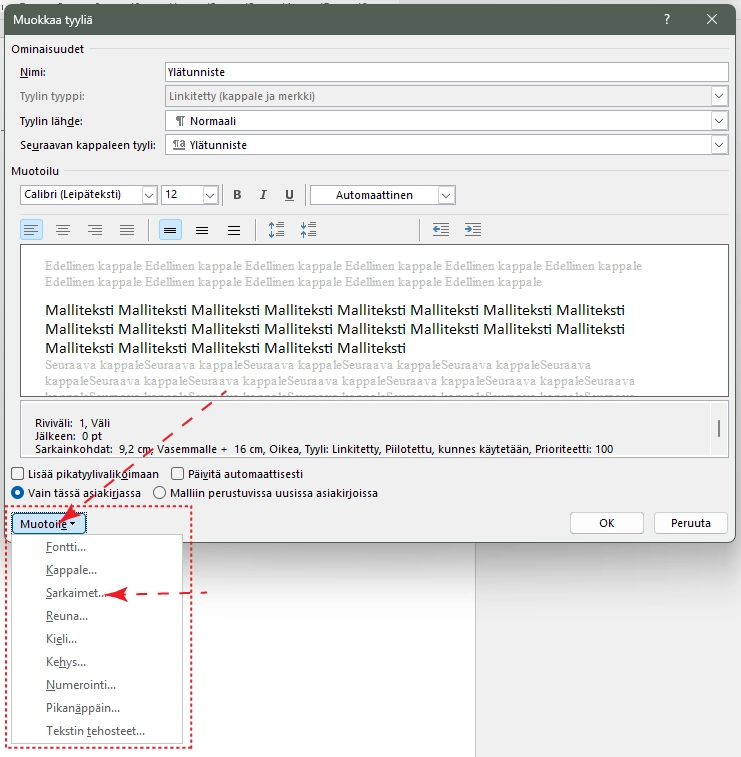Align text to the left
Screen dimensions: 741x757
click(x=32, y=230)
